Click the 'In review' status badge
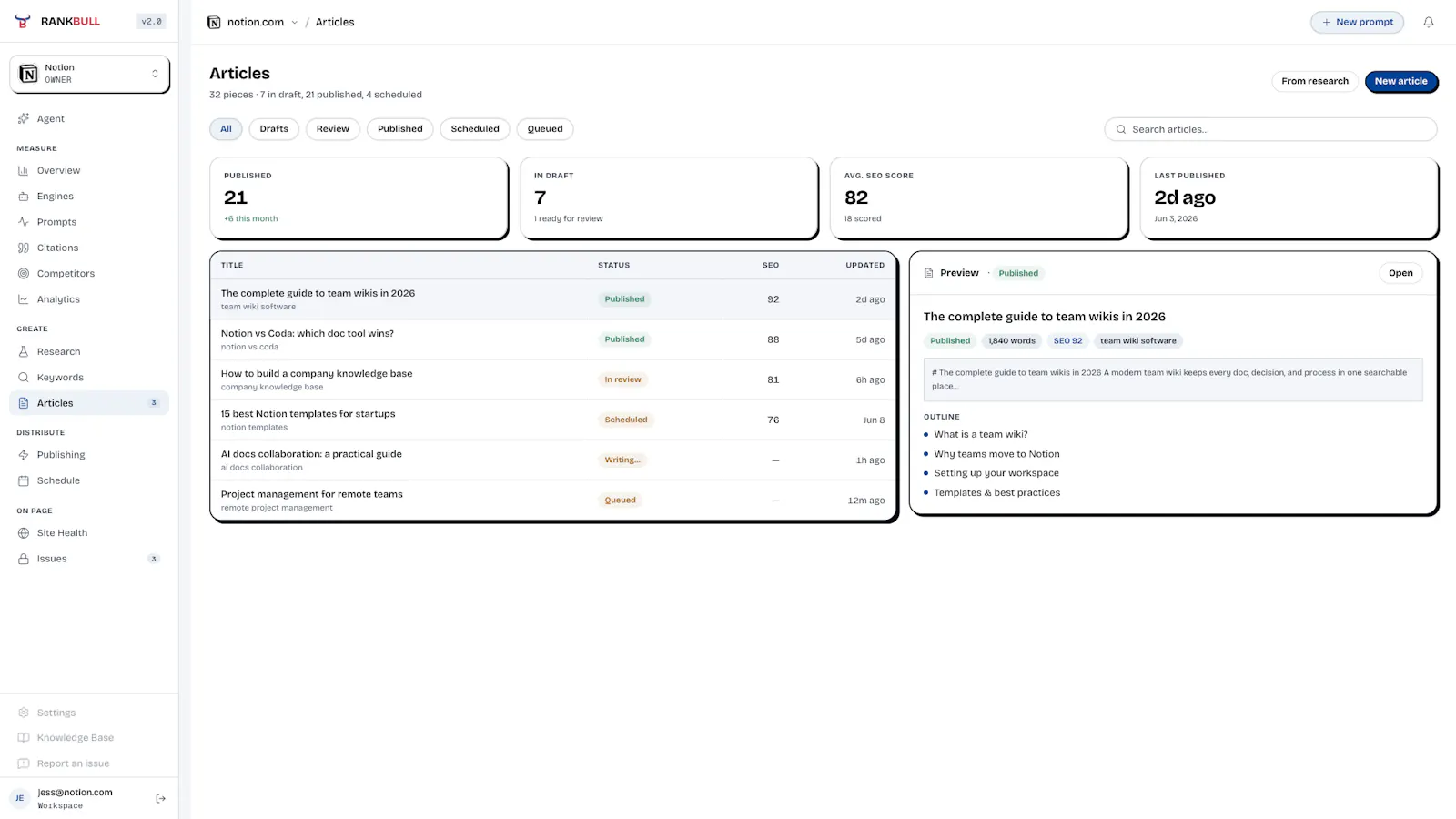Viewport: 1456px width, 819px height. tap(622, 379)
